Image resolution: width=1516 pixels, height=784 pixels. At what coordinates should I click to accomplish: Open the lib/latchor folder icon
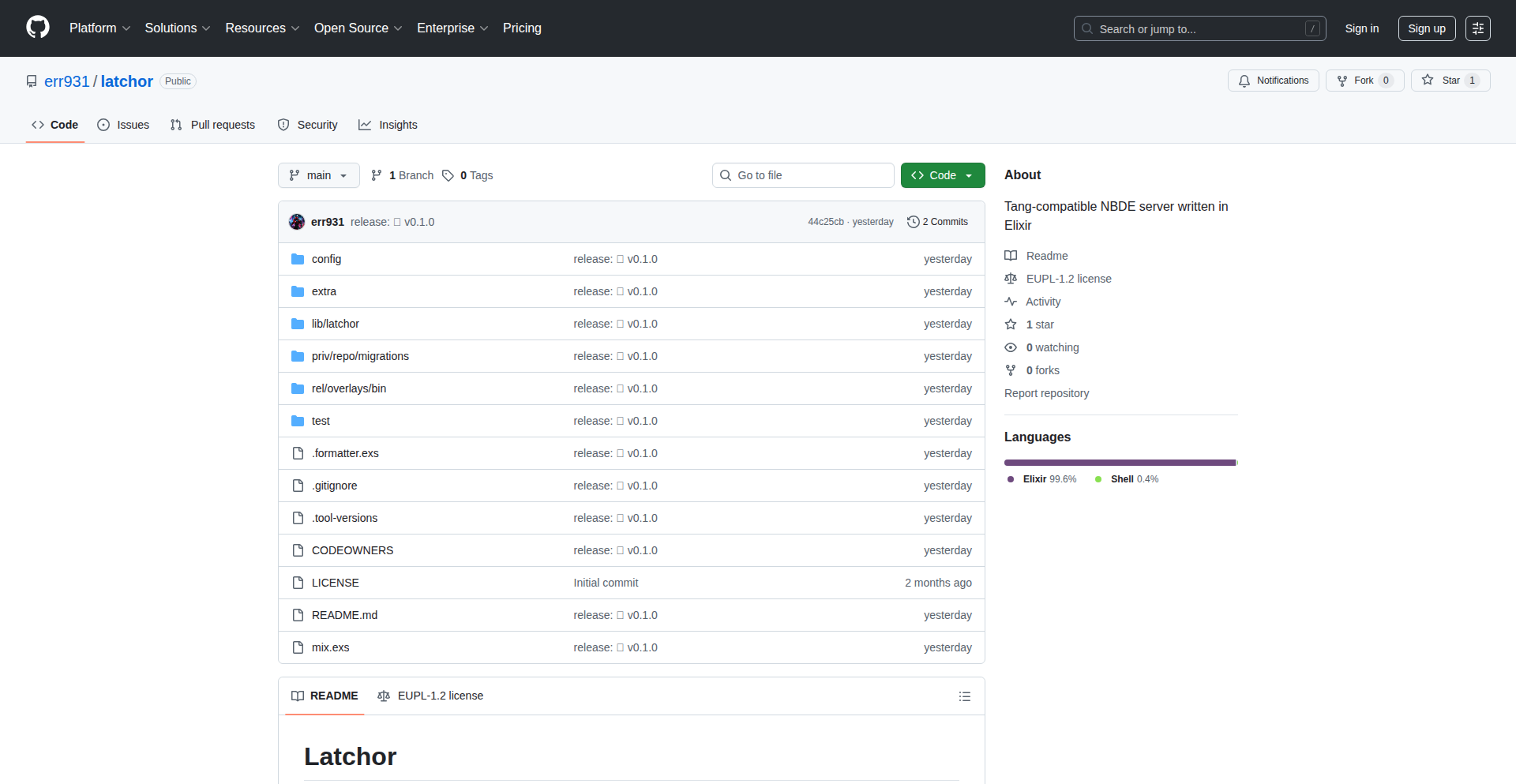coord(298,324)
